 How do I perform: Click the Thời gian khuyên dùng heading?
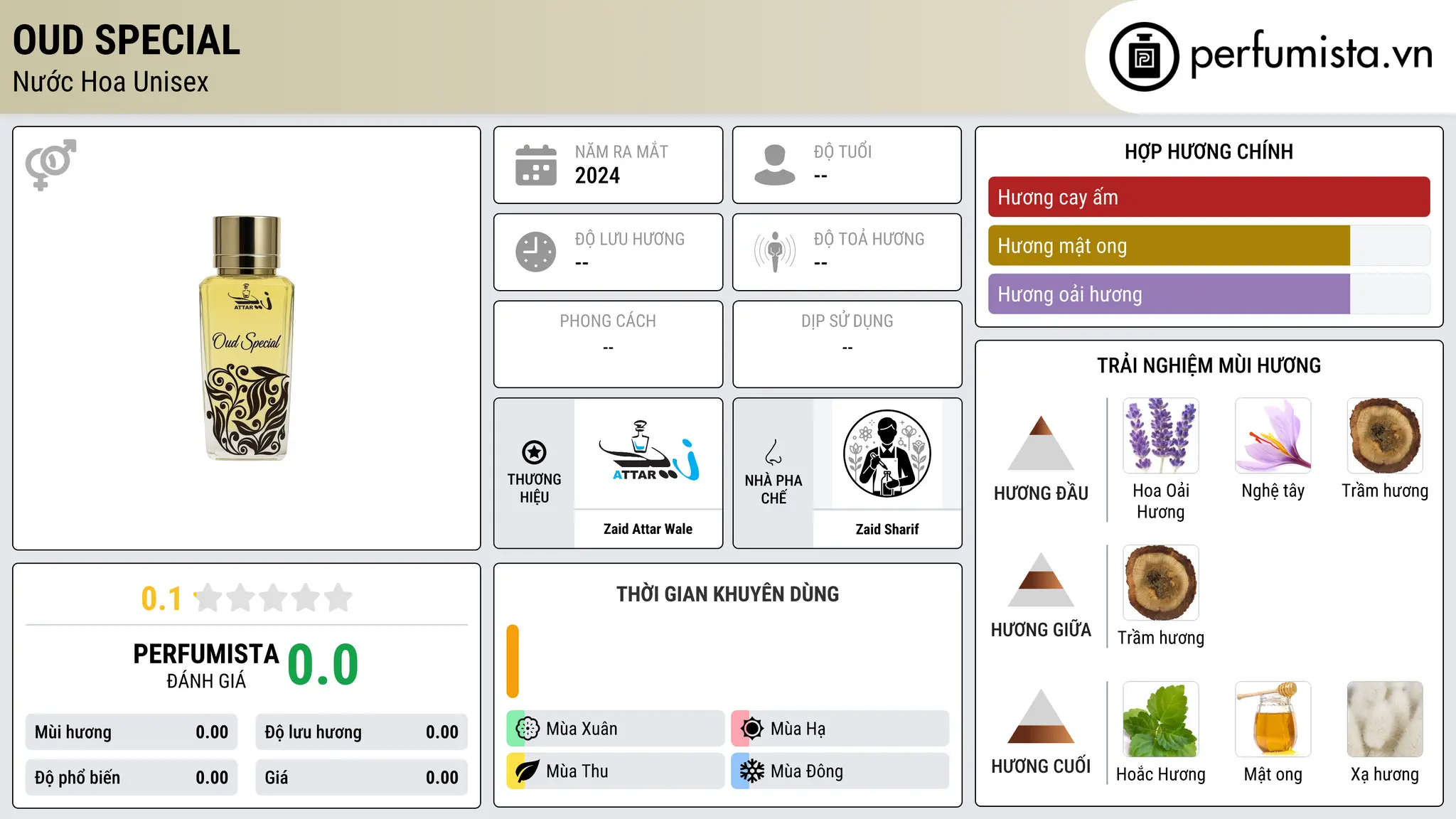pos(727,594)
